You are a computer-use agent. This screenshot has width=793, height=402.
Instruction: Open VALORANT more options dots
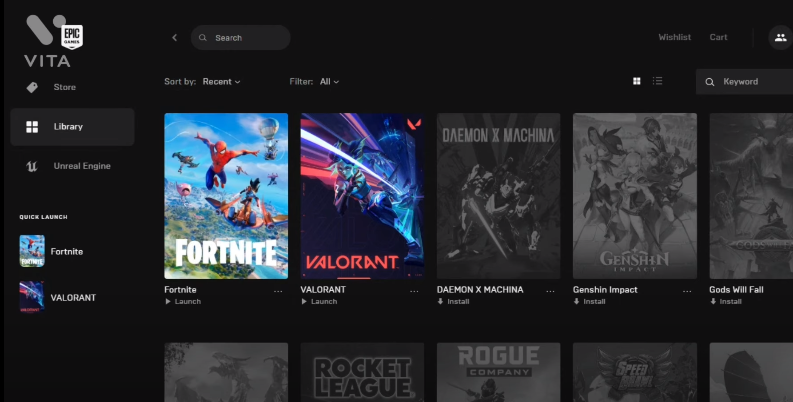pos(414,291)
